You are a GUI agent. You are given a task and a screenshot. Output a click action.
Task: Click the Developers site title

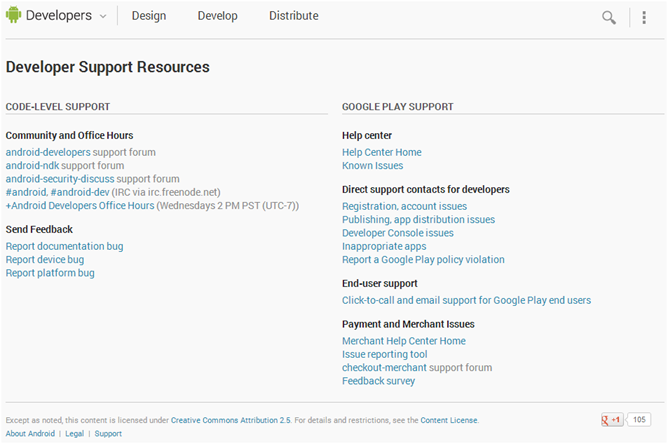[59, 15]
